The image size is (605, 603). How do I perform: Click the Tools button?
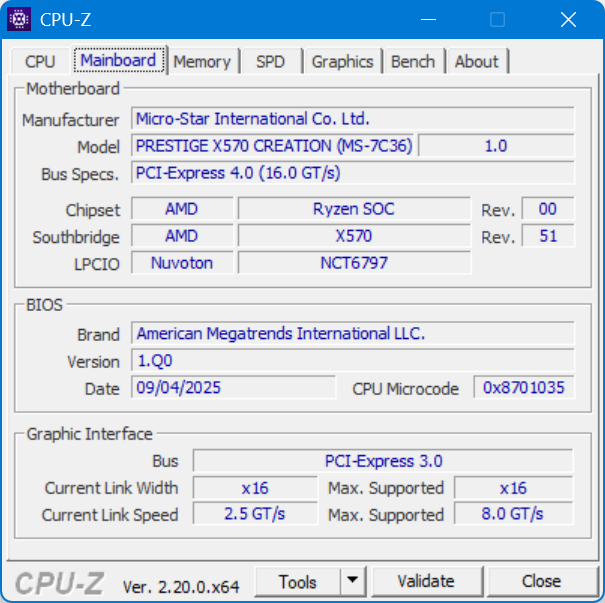[297, 582]
